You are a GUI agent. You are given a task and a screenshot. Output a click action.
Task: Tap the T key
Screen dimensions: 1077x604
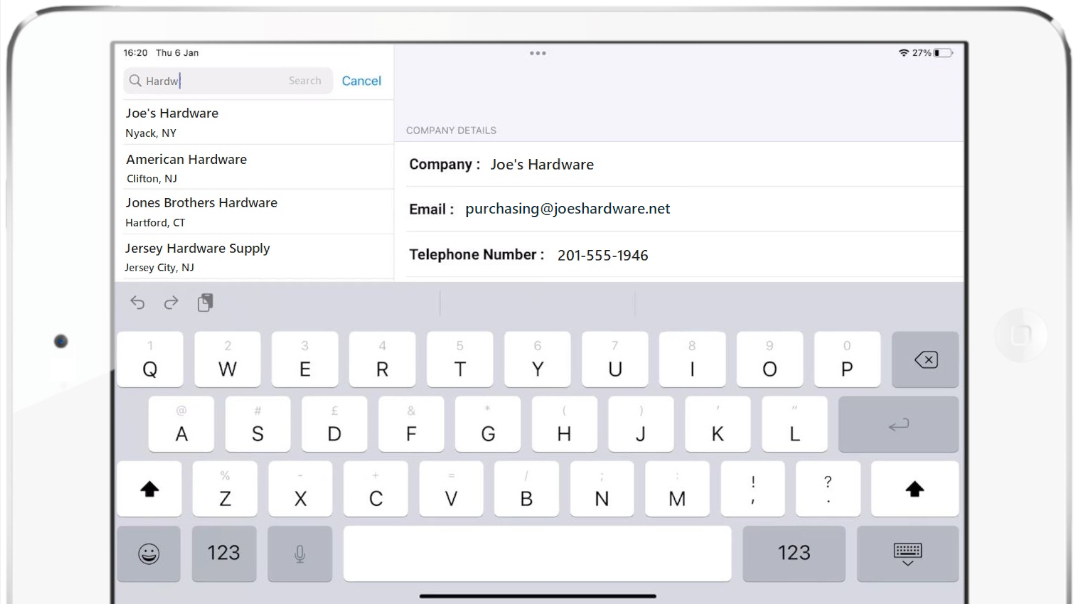tap(460, 359)
